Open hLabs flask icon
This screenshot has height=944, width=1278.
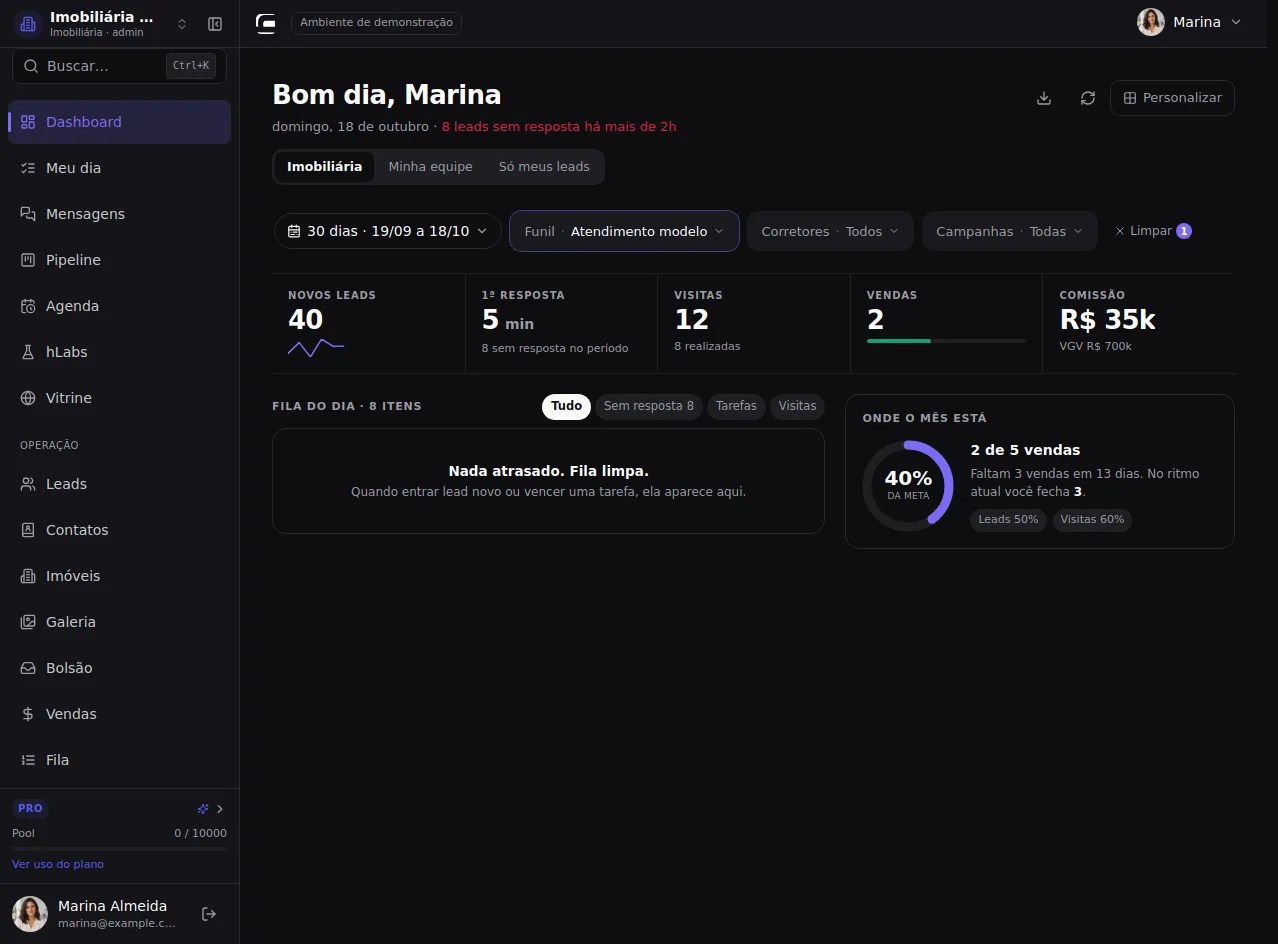[28, 352]
